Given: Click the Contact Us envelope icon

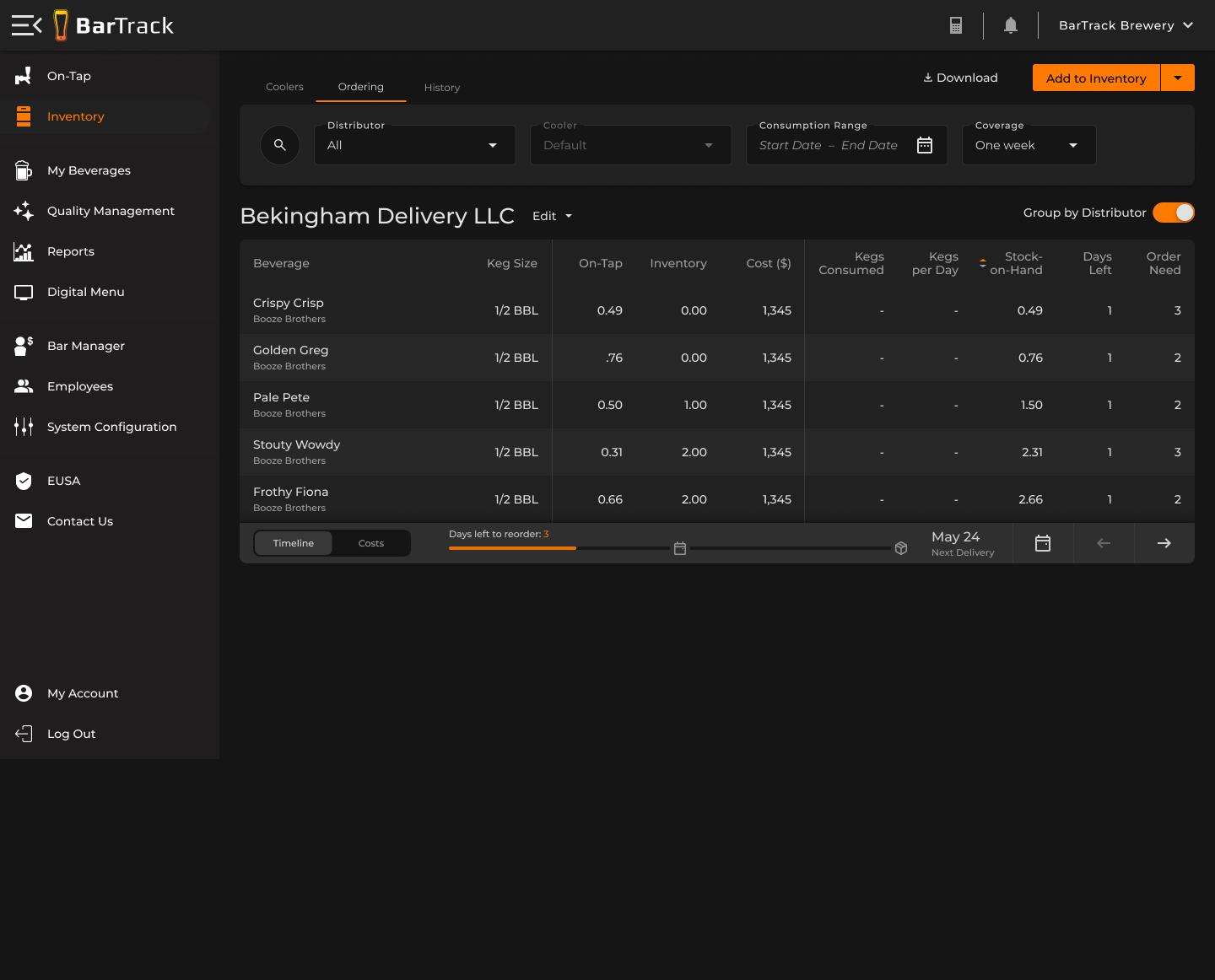Looking at the screenshot, I should click(x=24, y=521).
